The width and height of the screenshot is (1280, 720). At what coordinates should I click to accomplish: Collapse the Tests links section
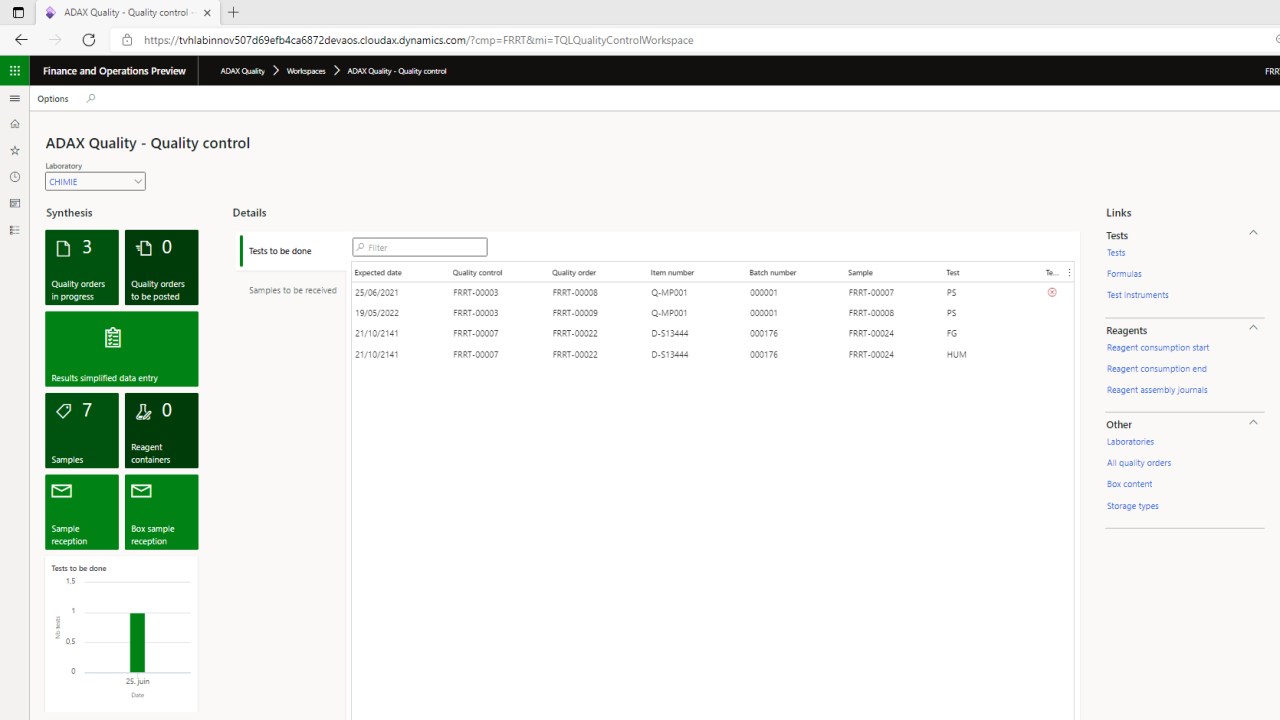[1253, 233]
